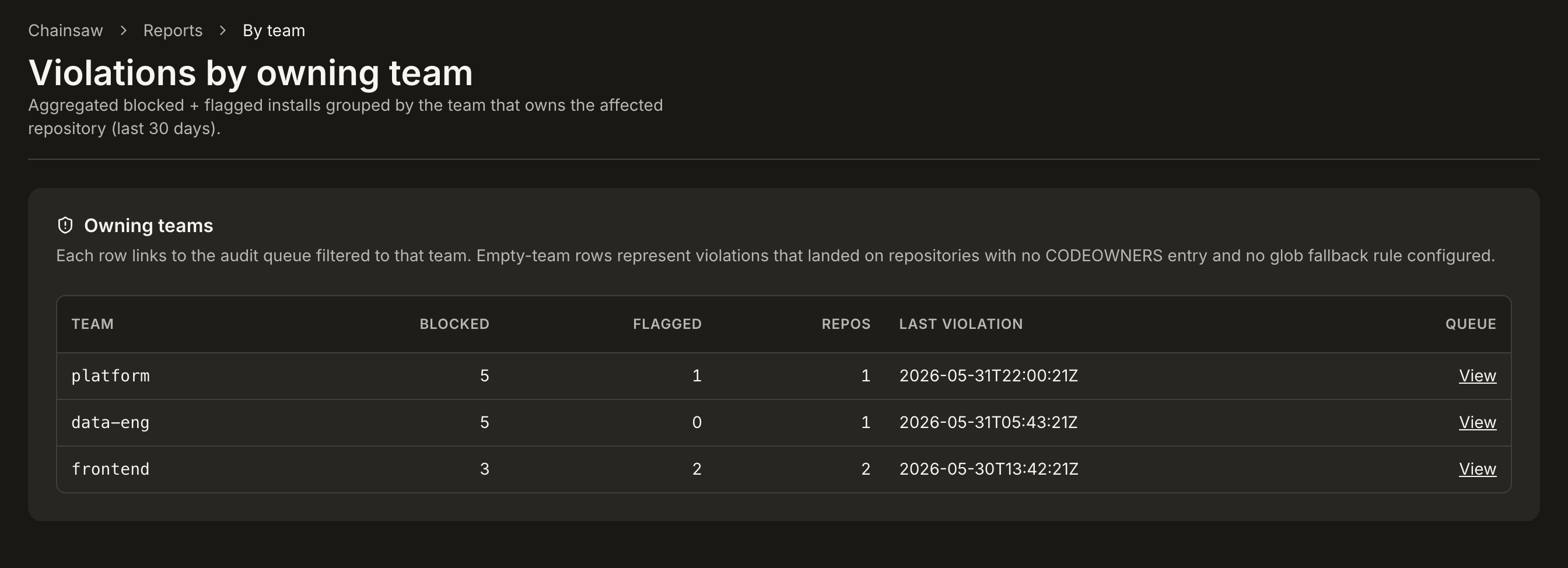
Task: Click the flagged count for data-eng
Action: pyautogui.click(x=697, y=422)
